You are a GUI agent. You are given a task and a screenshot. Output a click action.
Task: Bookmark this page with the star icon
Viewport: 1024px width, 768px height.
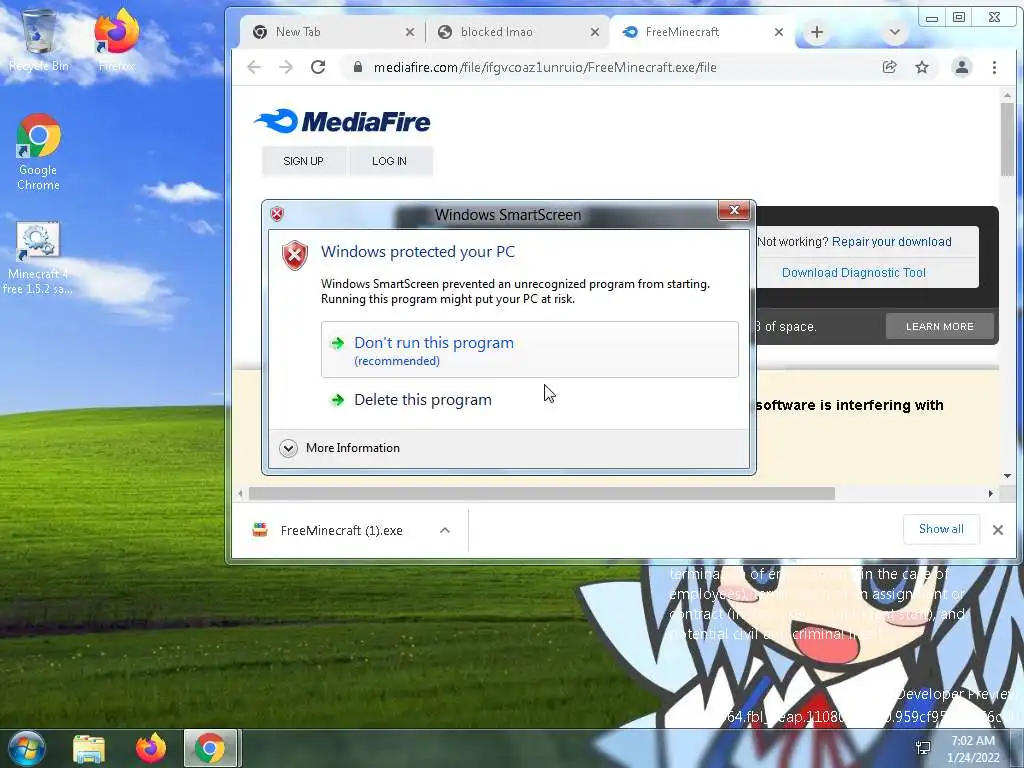pos(922,67)
